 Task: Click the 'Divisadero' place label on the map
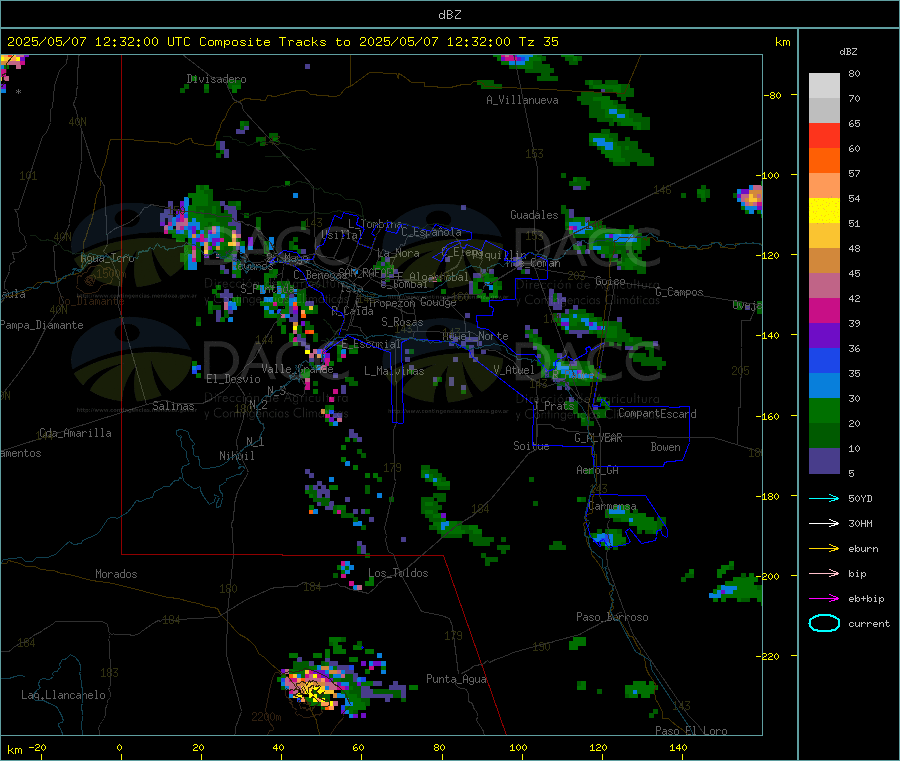coord(216,79)
